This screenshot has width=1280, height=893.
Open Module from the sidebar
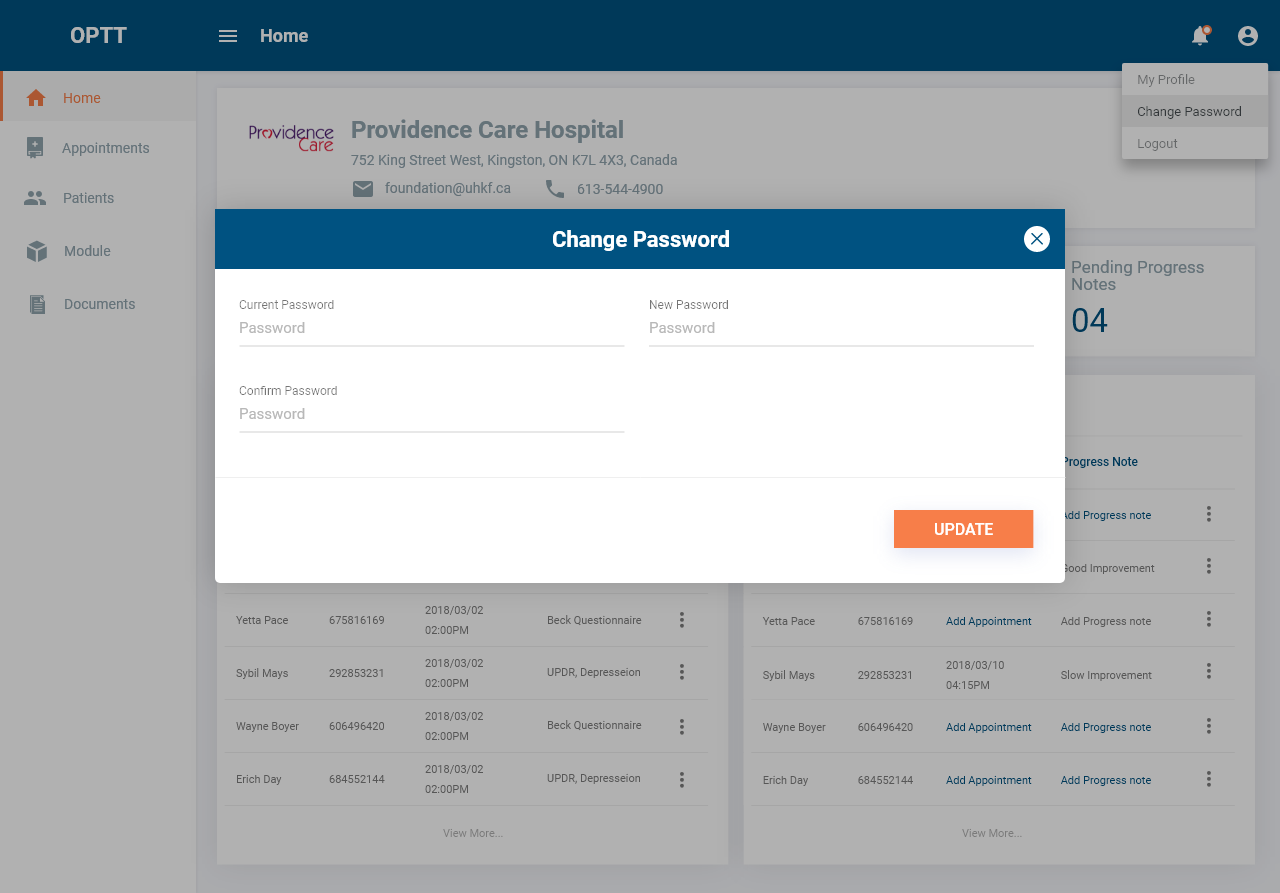pyautogui.click(x=87, y=251)
